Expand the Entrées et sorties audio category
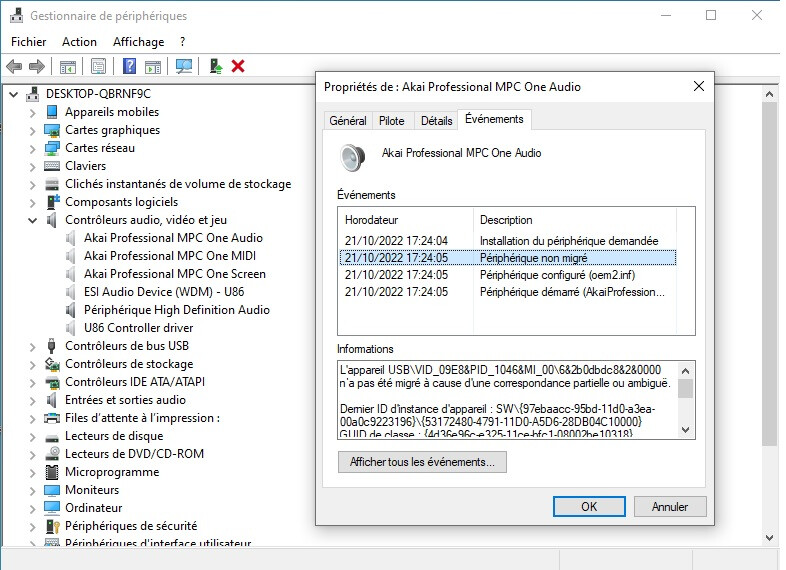 point(33,401)
